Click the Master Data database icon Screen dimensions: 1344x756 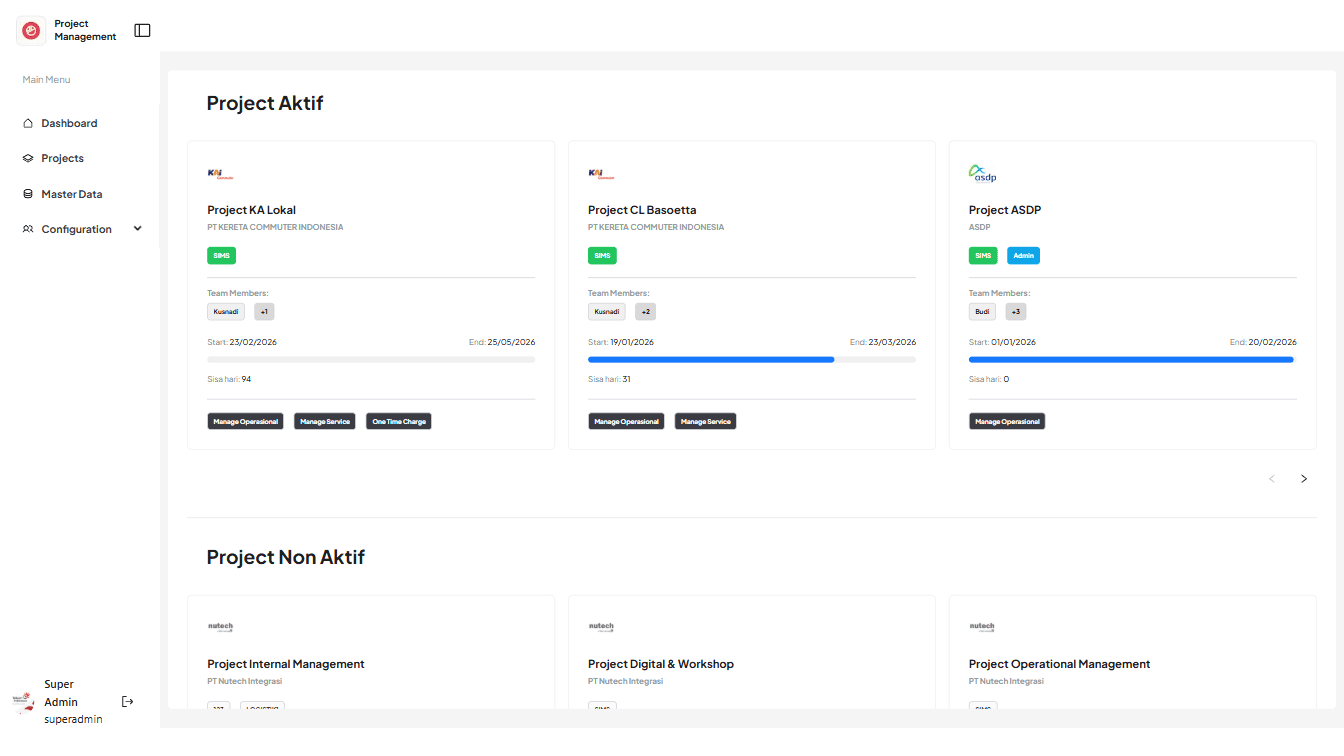pyautogui.click(x=28, y=194)
